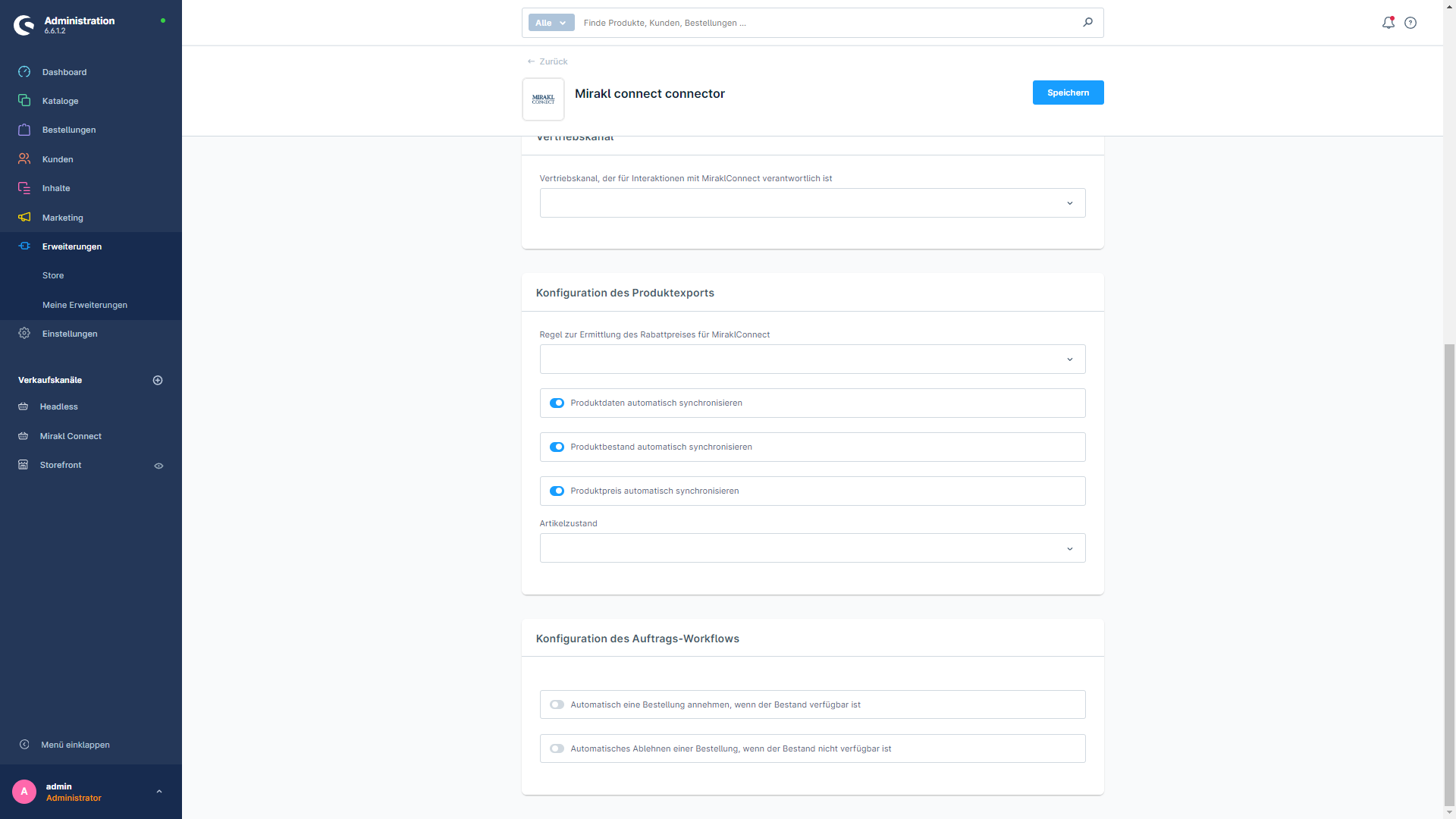
Task: Toggle Produktbestand automatisch synchronisieren switch
Action: pos(557,447)
